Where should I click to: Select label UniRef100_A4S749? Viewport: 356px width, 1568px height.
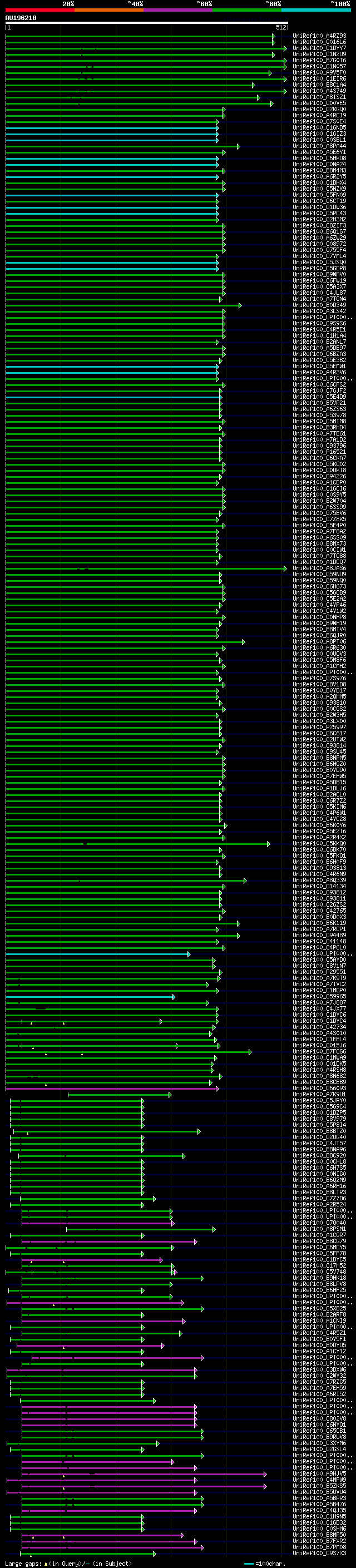click(x=319, y=91)
